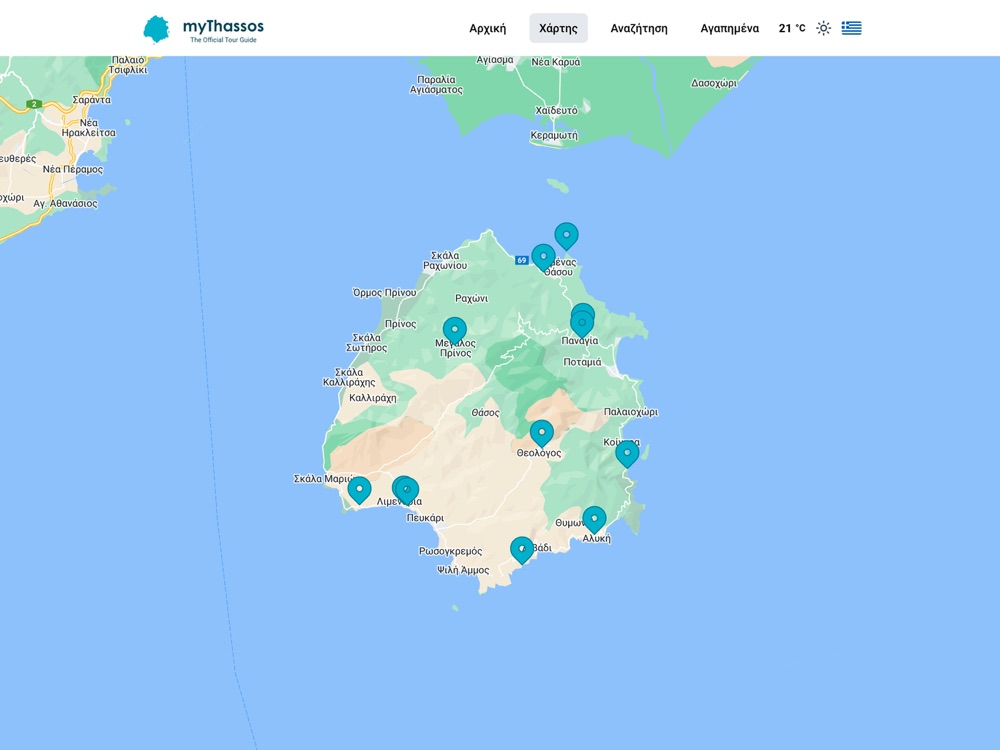Click the Σκάλα Καλλιράχης label

(x=349, y=378)
